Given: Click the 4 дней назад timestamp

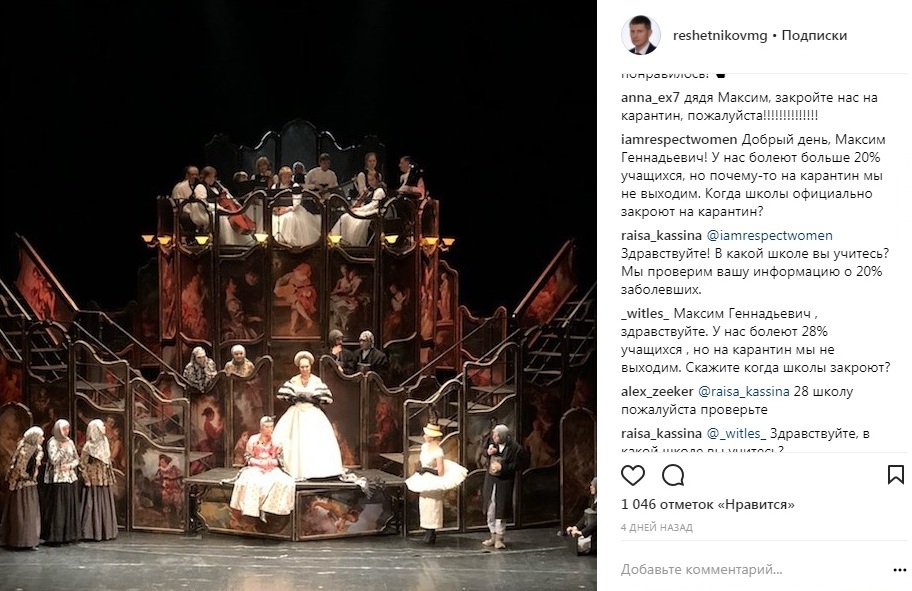Looking at the screenshot, I should click(657, 528).
